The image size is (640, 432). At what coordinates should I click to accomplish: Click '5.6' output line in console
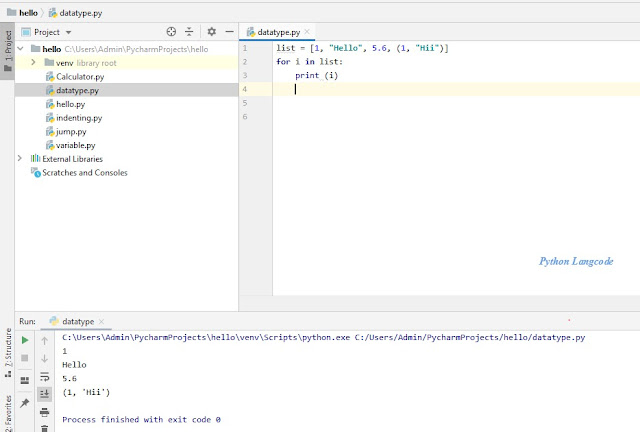[69, 379]
